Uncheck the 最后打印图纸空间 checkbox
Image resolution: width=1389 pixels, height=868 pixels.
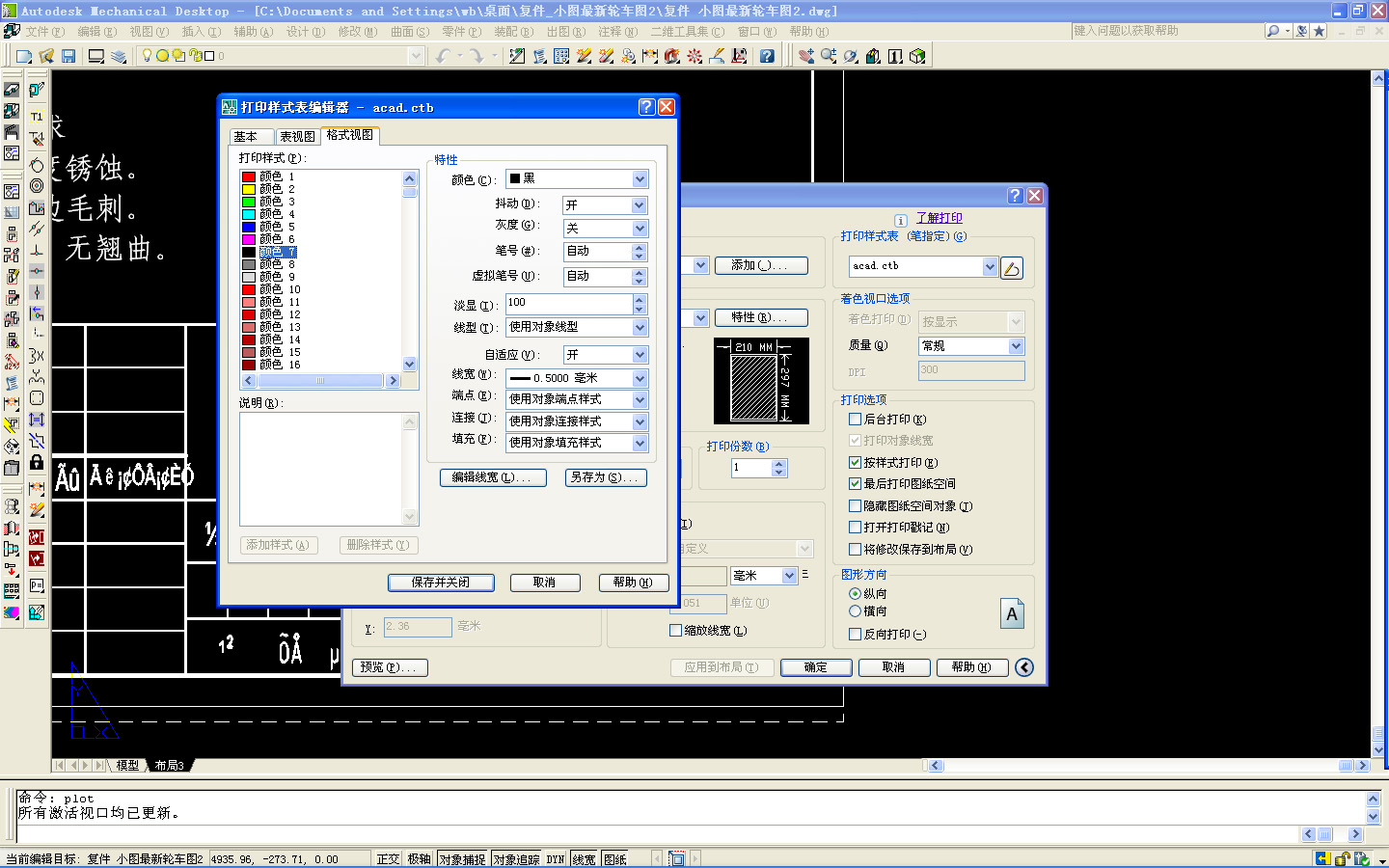(855, 484)
